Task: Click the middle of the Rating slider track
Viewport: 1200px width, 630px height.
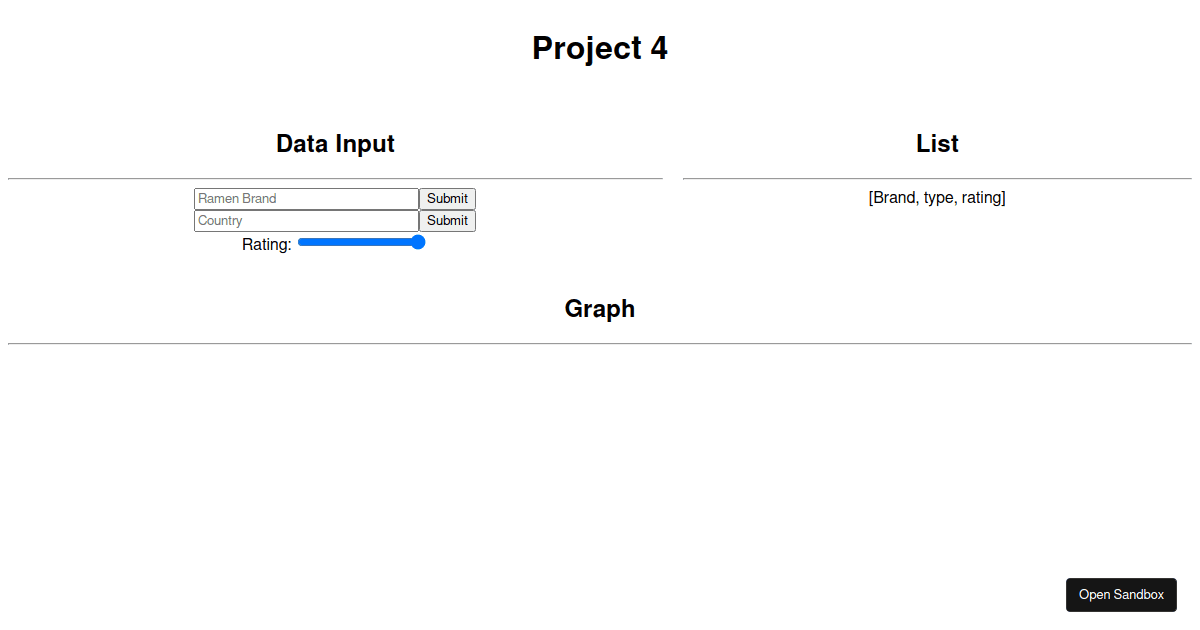Action: pyautogui.click(x=360, y=242)
